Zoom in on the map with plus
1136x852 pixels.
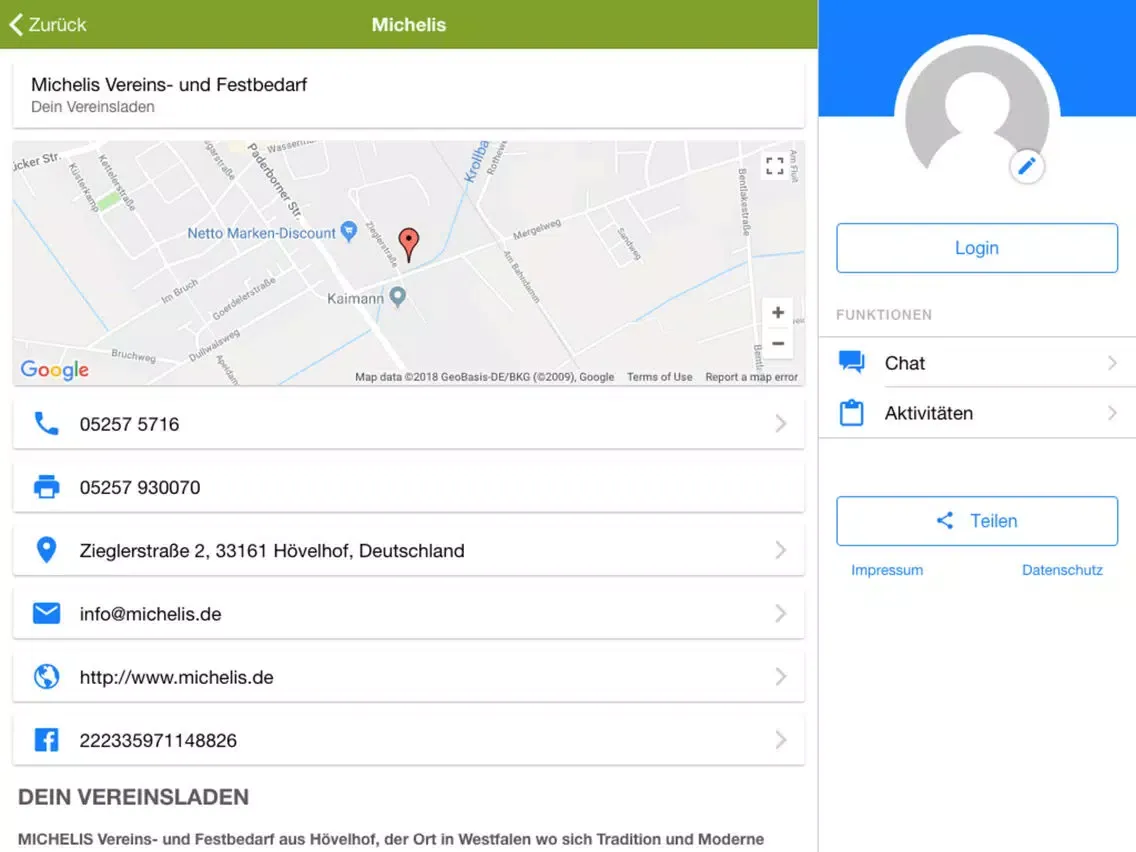(x=777, y=313)
